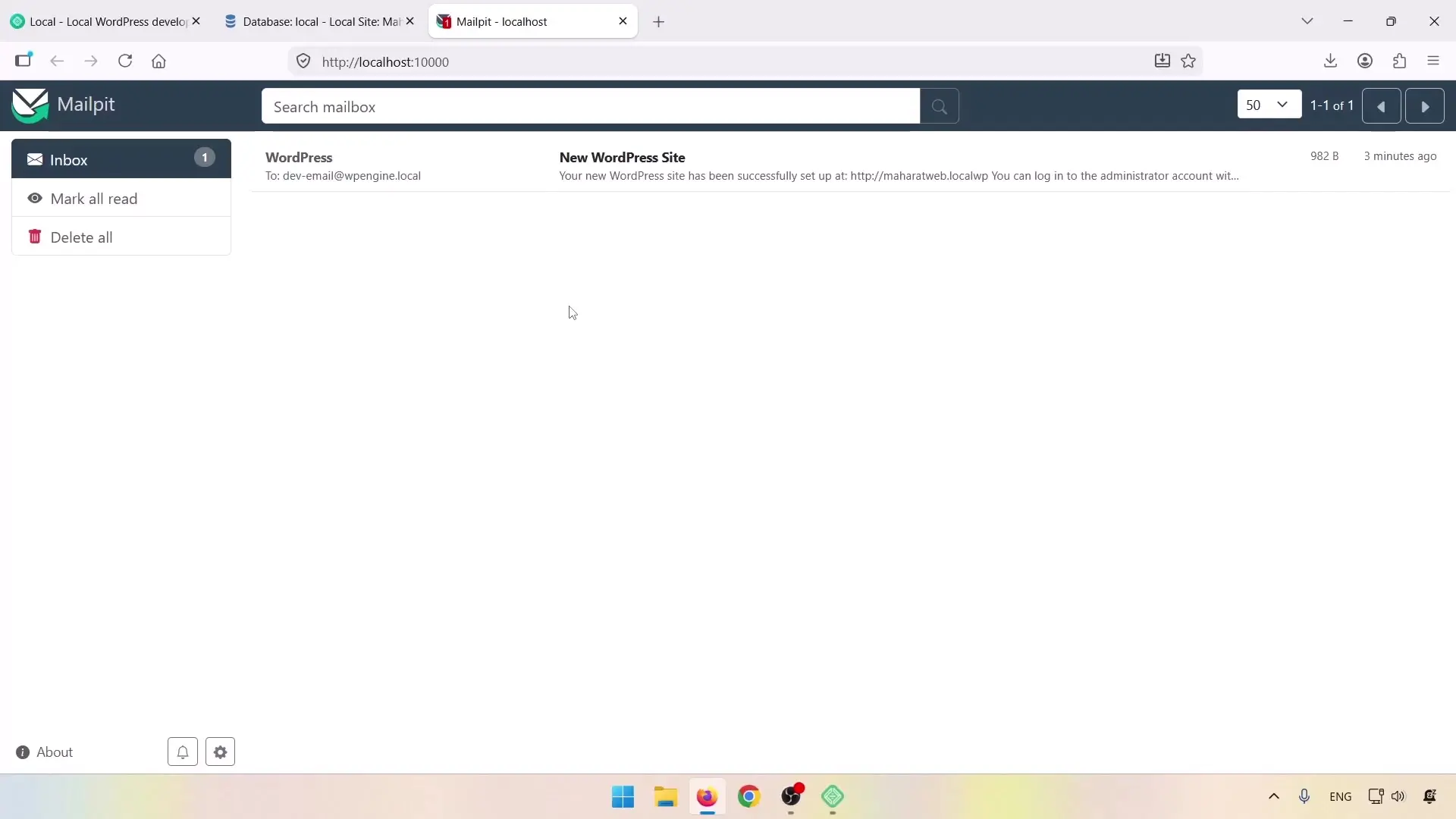
Task: Close the Database: local tab
Action: [410, 21]
